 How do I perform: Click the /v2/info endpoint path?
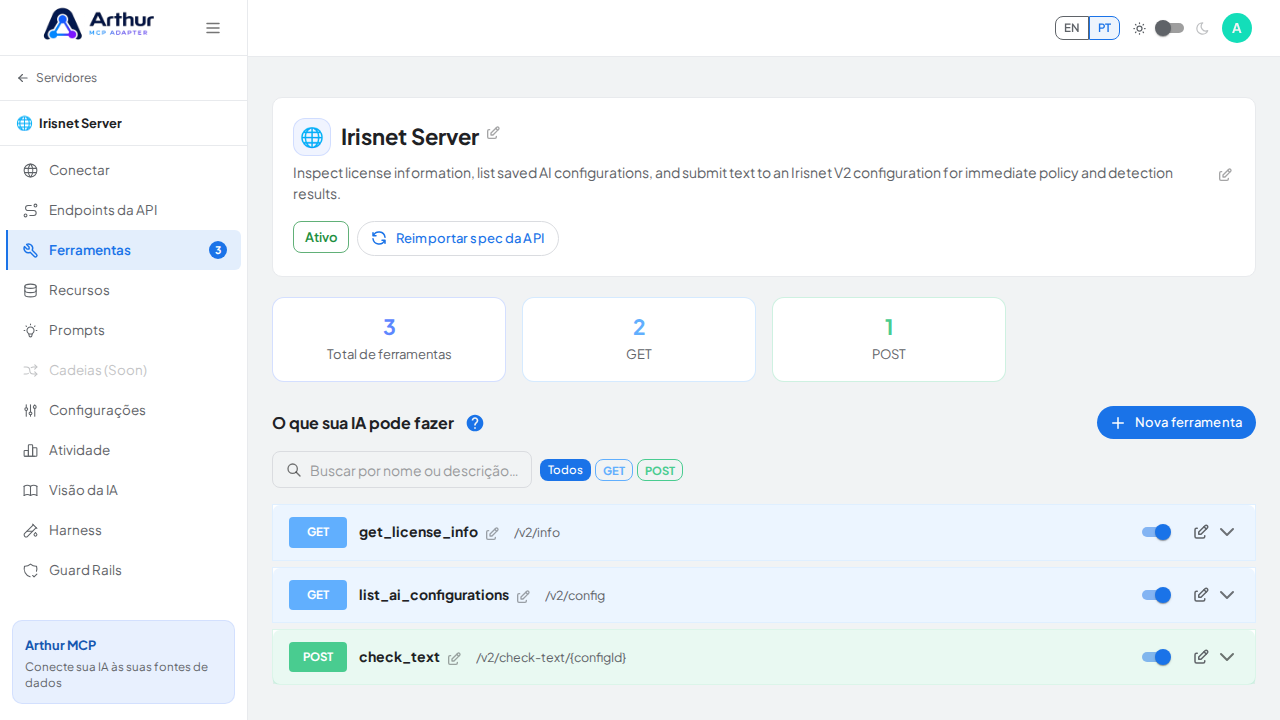coord(537,533)
